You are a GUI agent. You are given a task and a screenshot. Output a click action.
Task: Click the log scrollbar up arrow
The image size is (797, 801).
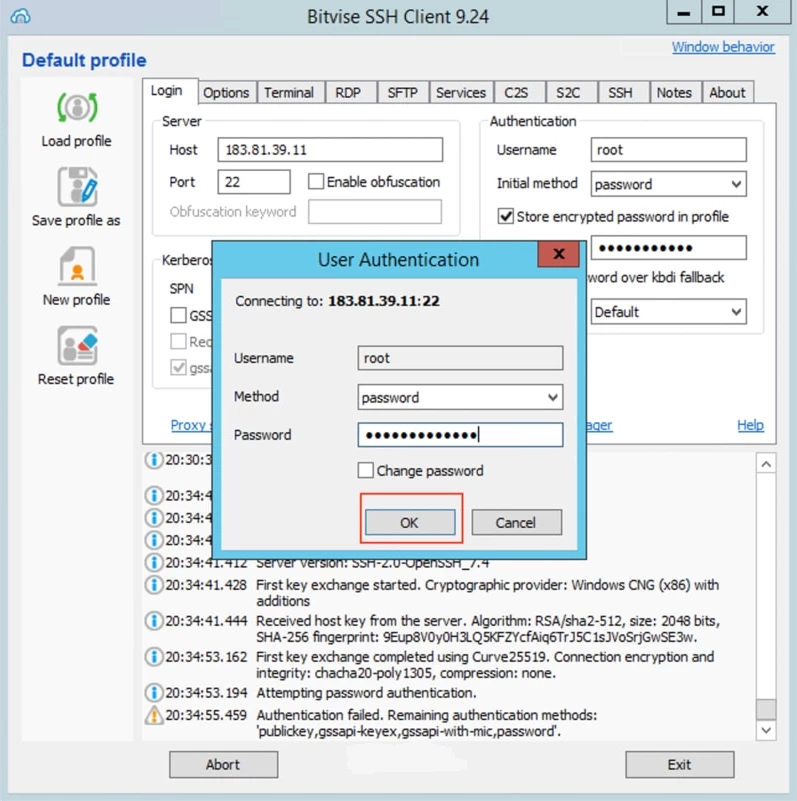[x=766, y=463]
